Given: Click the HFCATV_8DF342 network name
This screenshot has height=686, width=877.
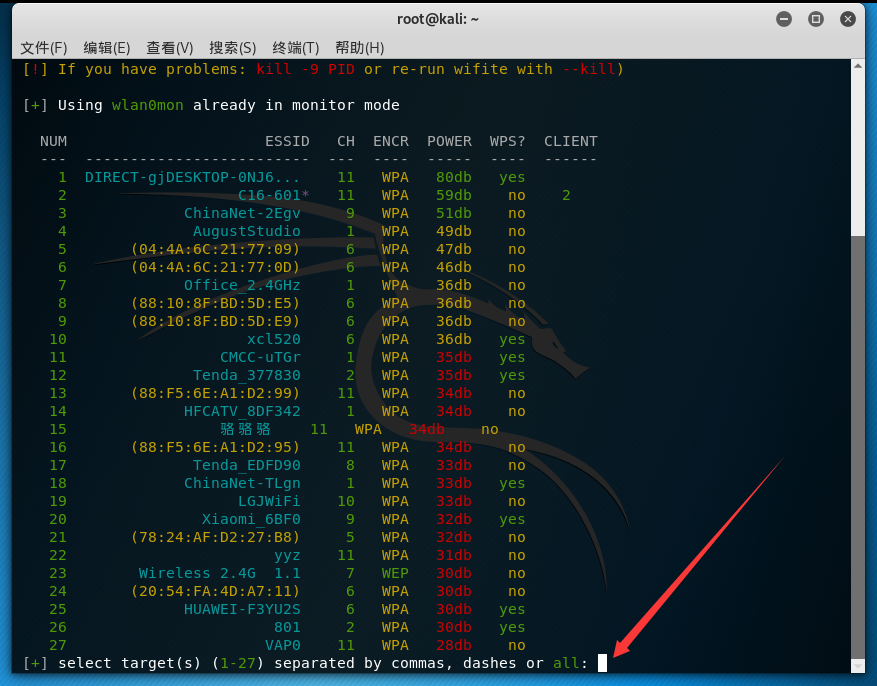Looking at the screenshot, I should pyautogui.click(x=242, y=411).
